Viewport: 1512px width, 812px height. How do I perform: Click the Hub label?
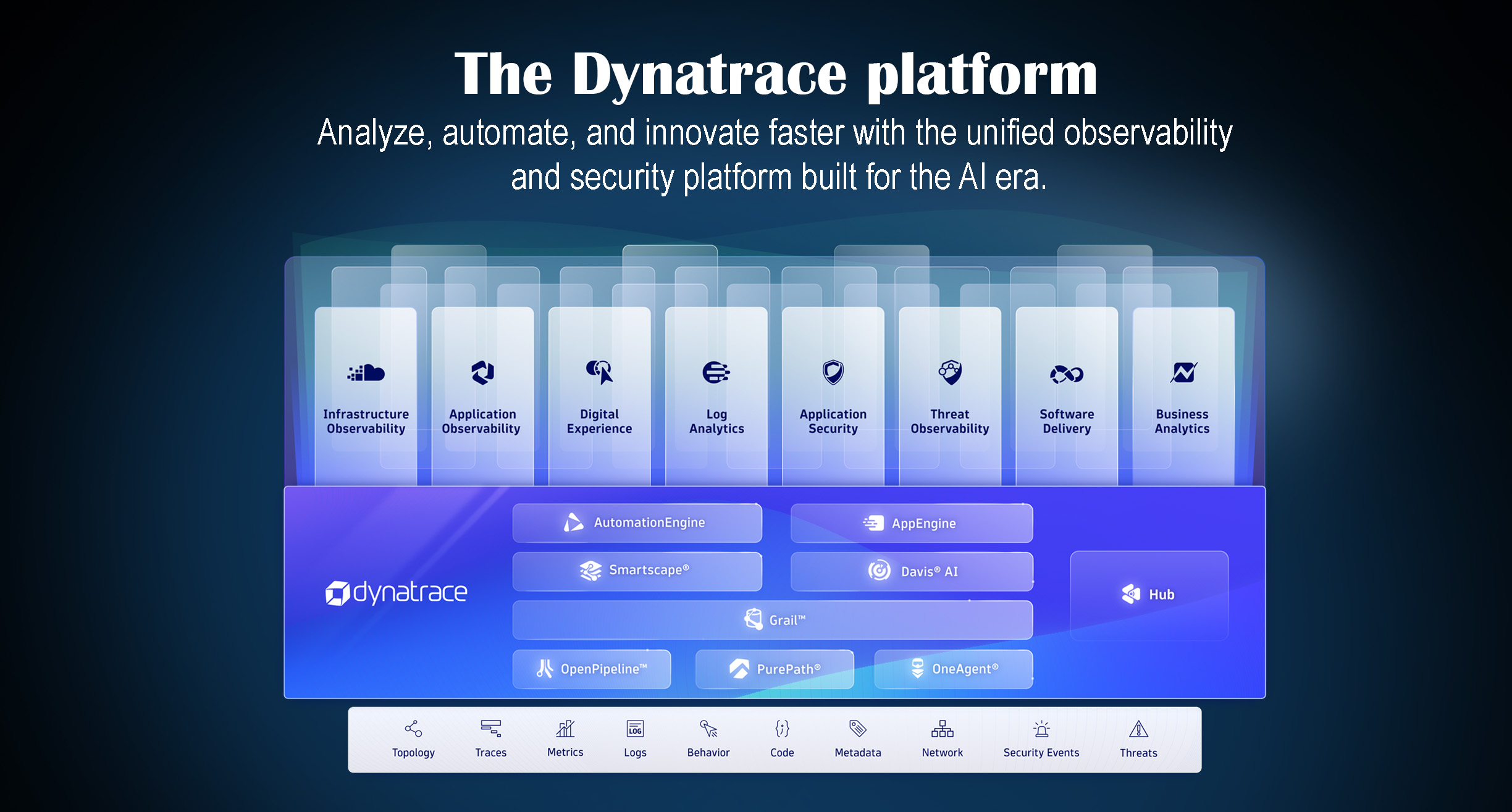pyautogui.click(x=1161, y=595)
